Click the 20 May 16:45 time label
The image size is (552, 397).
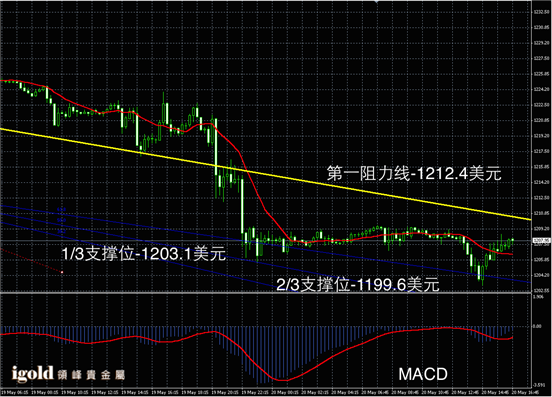[x=525, y=392]
